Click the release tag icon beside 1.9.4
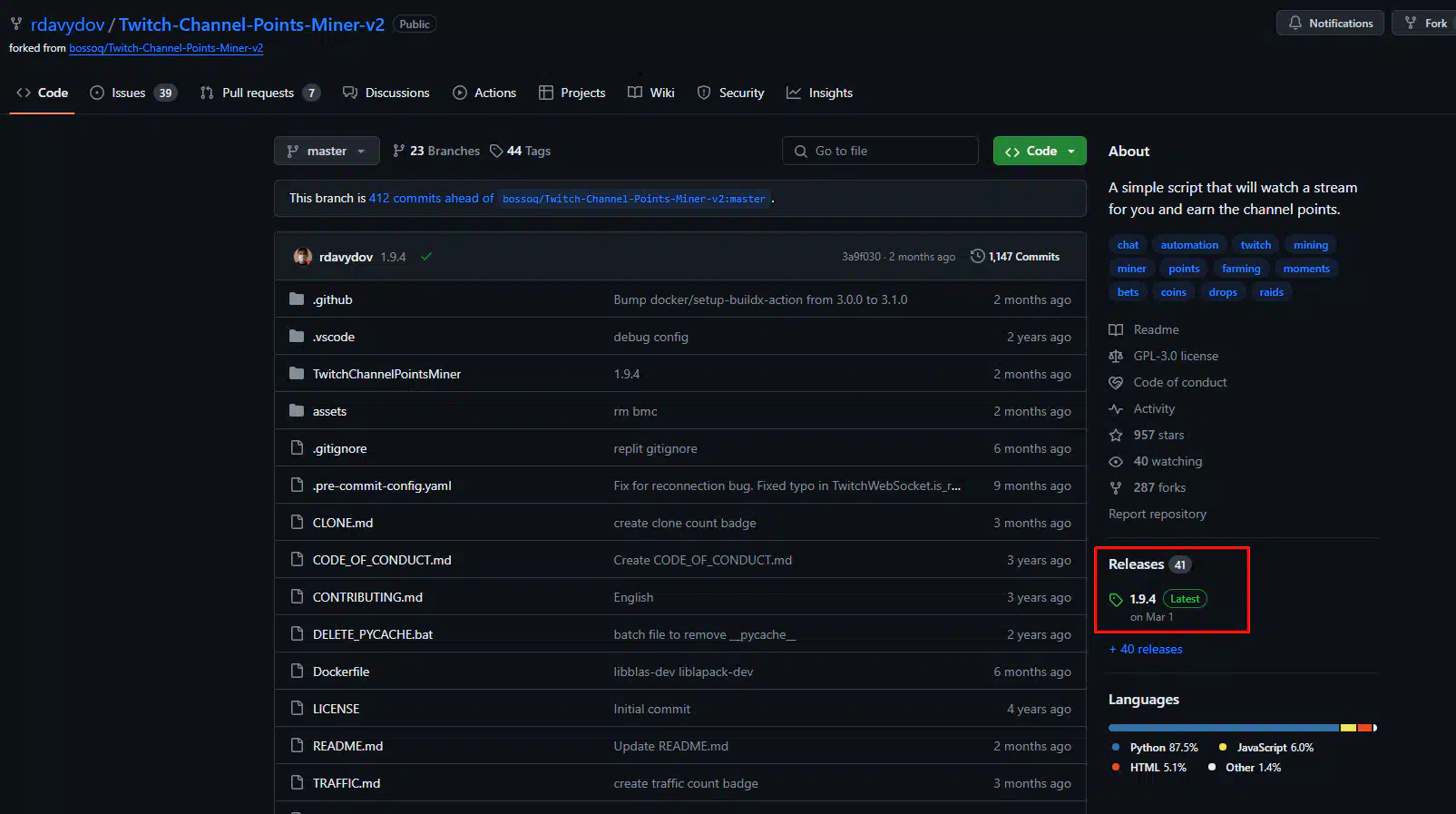Image resolution: width=1456 pixels, height=814 pixels. pos(1116,600)
